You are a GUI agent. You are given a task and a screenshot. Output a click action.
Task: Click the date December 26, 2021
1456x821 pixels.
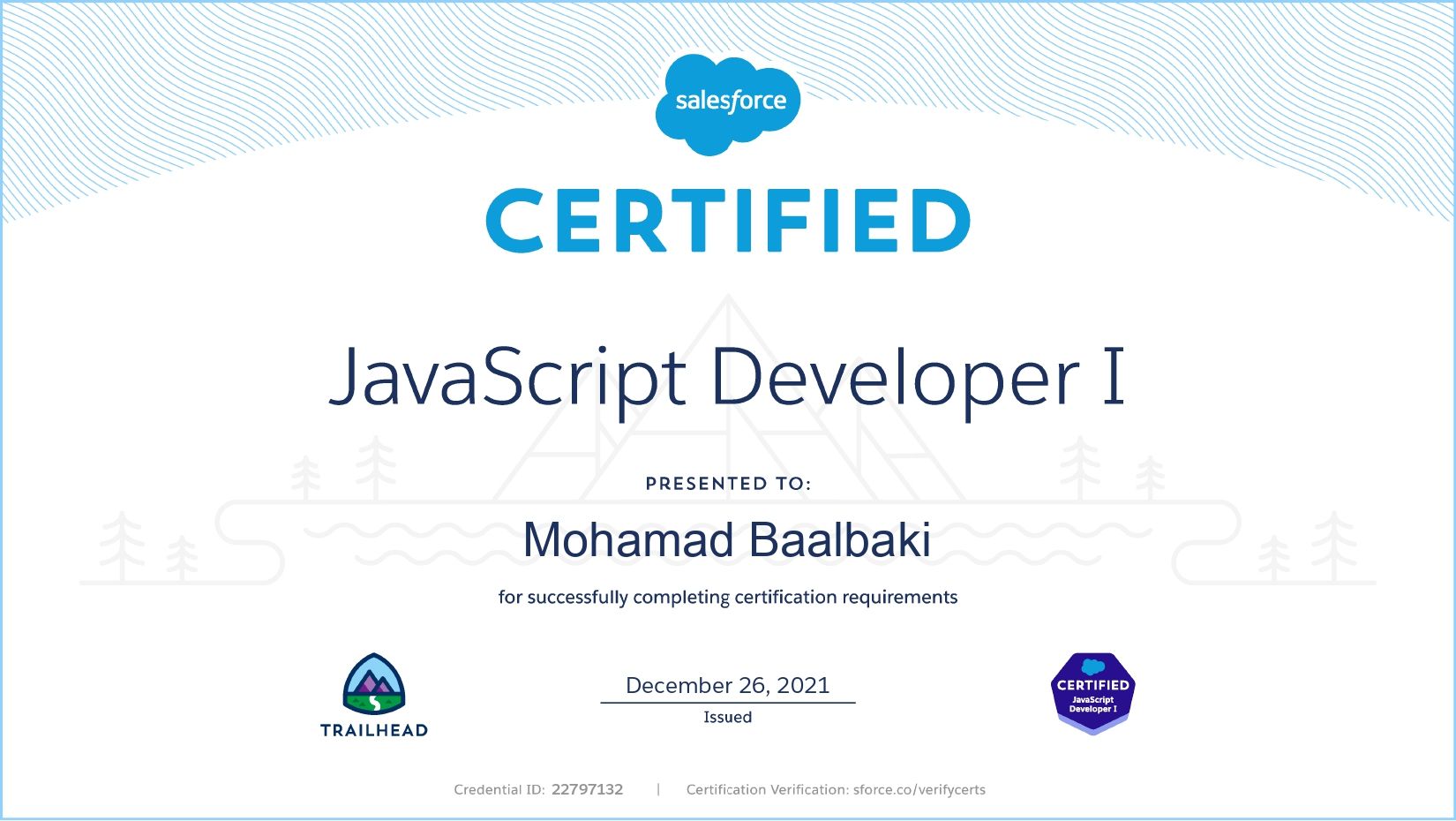pyautogui.click(x=728, y=685)
